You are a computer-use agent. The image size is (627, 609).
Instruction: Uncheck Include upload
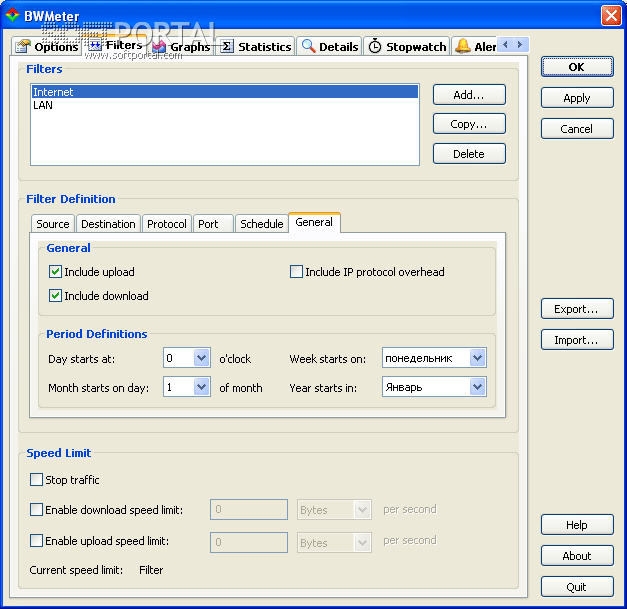[55, 272]
